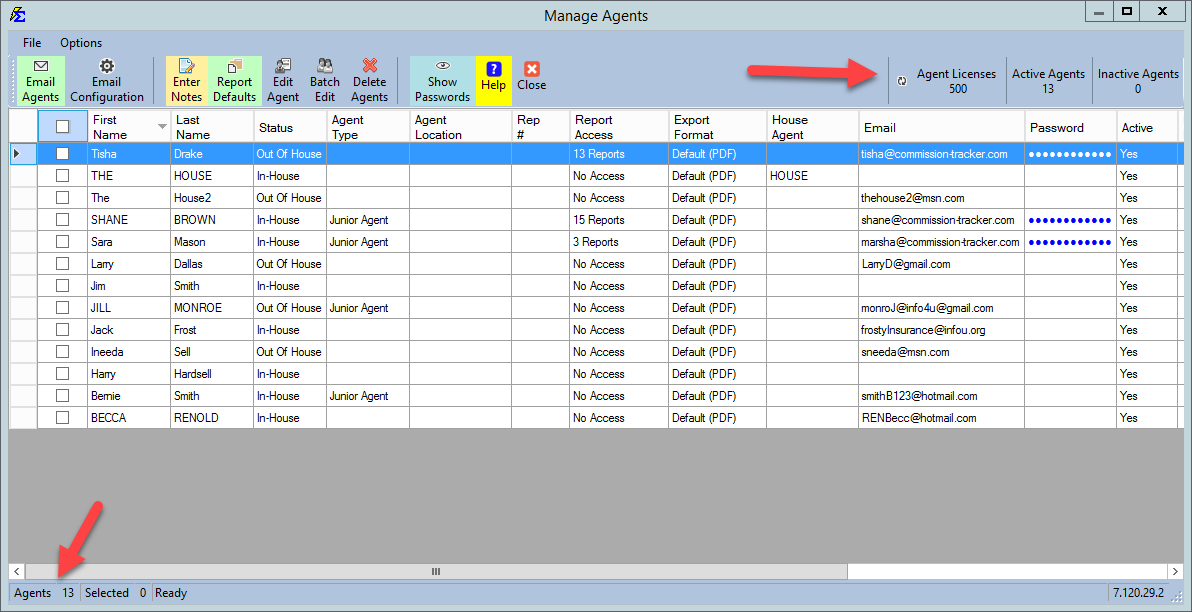Click the Report Access column header
1192x612 pixels.
coord(618,127)
